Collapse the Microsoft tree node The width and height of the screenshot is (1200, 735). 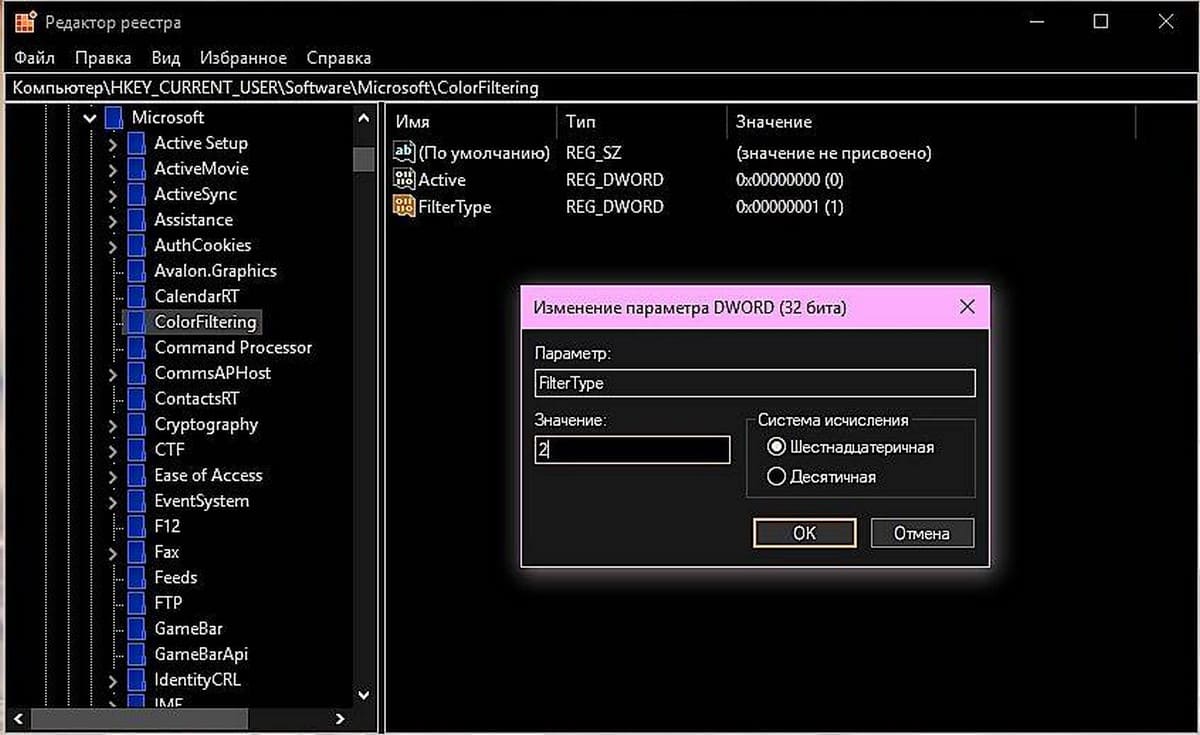point(90,118)
